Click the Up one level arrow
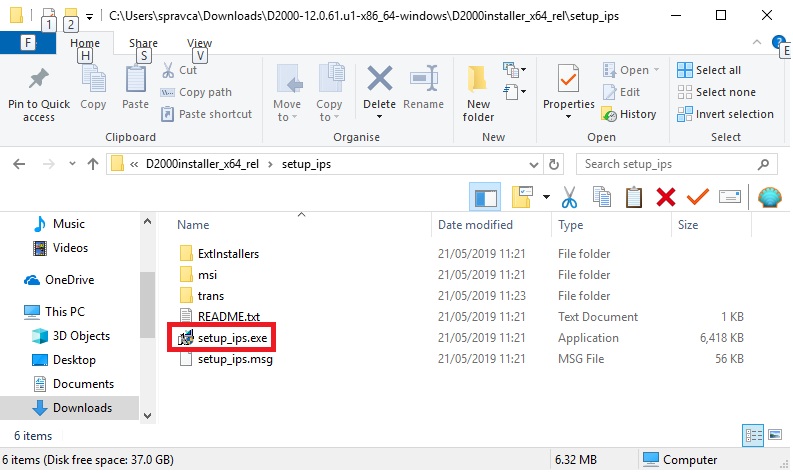793x473 pixels. [x=92, y=164]
